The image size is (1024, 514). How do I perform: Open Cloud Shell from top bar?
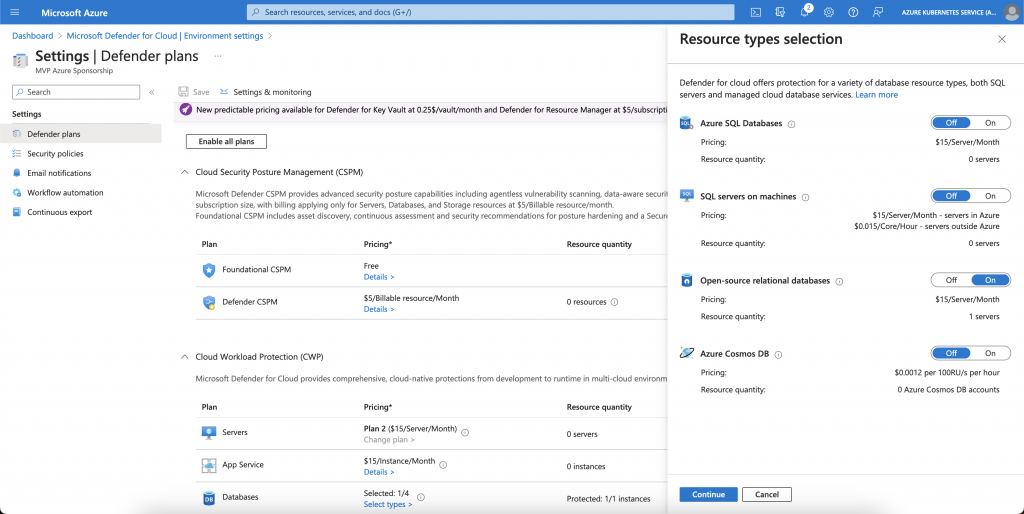pyautogui.click(x=756, y=12)
